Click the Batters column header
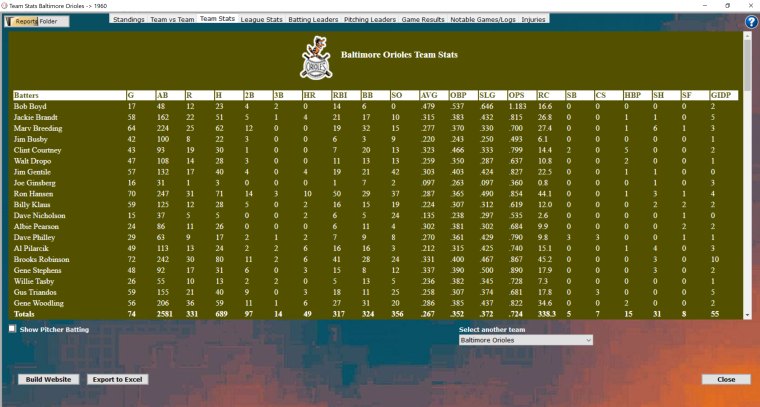This screenshot has height=407, width=760. pos(69,95)
